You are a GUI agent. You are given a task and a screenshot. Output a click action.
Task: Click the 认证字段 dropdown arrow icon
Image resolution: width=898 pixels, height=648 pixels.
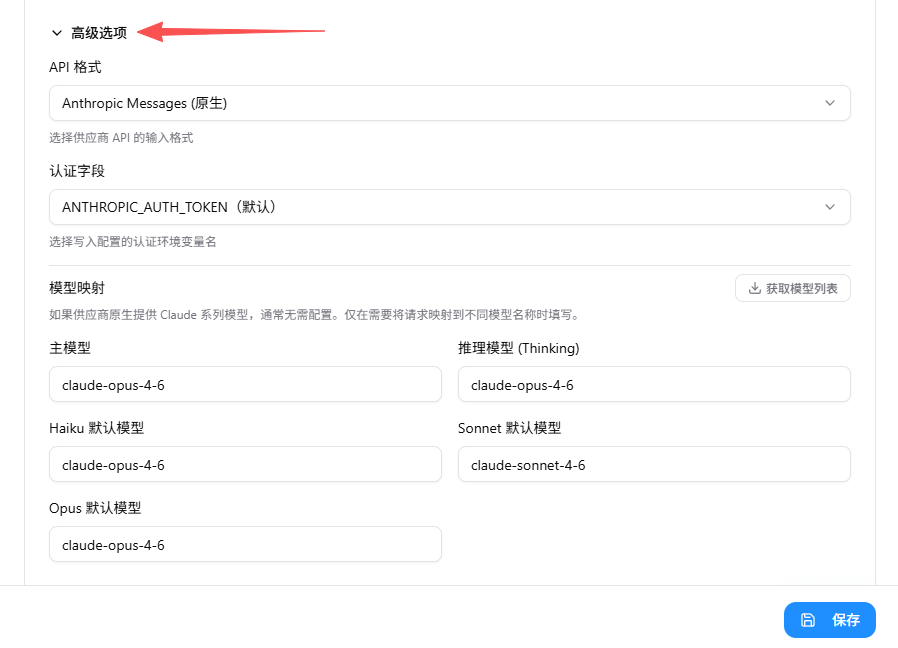[829, 207]
